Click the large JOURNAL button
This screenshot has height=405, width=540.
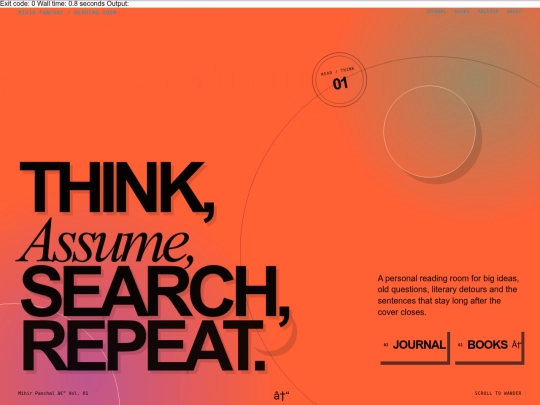415,347
